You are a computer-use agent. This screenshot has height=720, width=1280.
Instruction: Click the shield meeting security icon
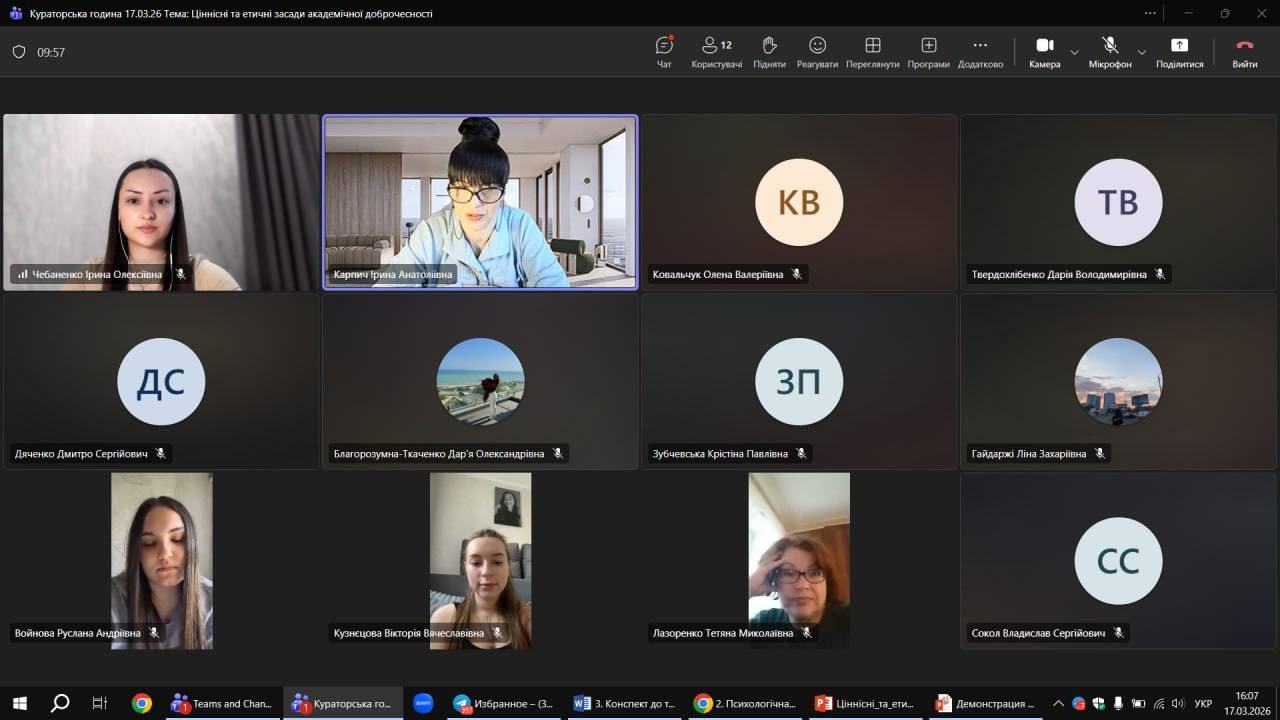(19, 52)
